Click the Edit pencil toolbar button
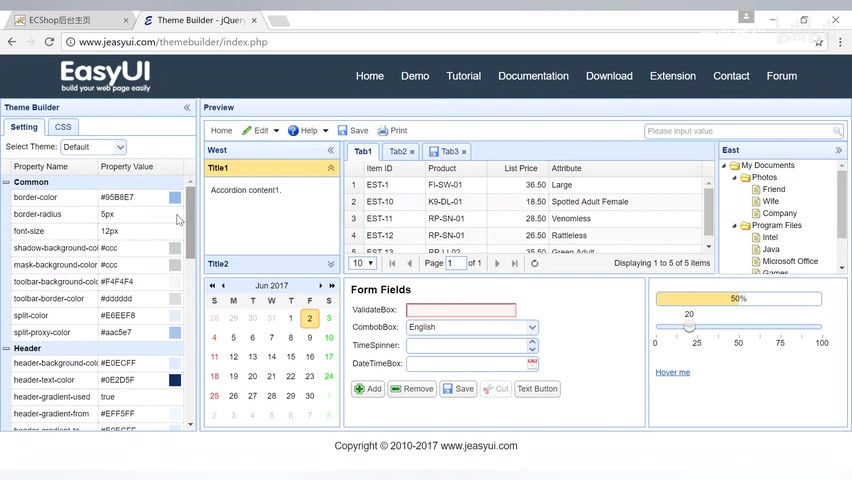Image resolution: width=852 pixels, height=480 pixels. [260, 130]
